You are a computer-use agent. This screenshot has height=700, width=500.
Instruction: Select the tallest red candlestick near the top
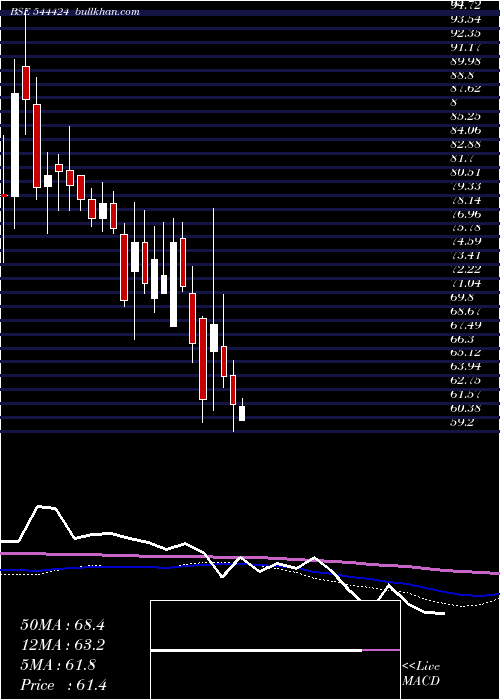(x=37, y=146)
